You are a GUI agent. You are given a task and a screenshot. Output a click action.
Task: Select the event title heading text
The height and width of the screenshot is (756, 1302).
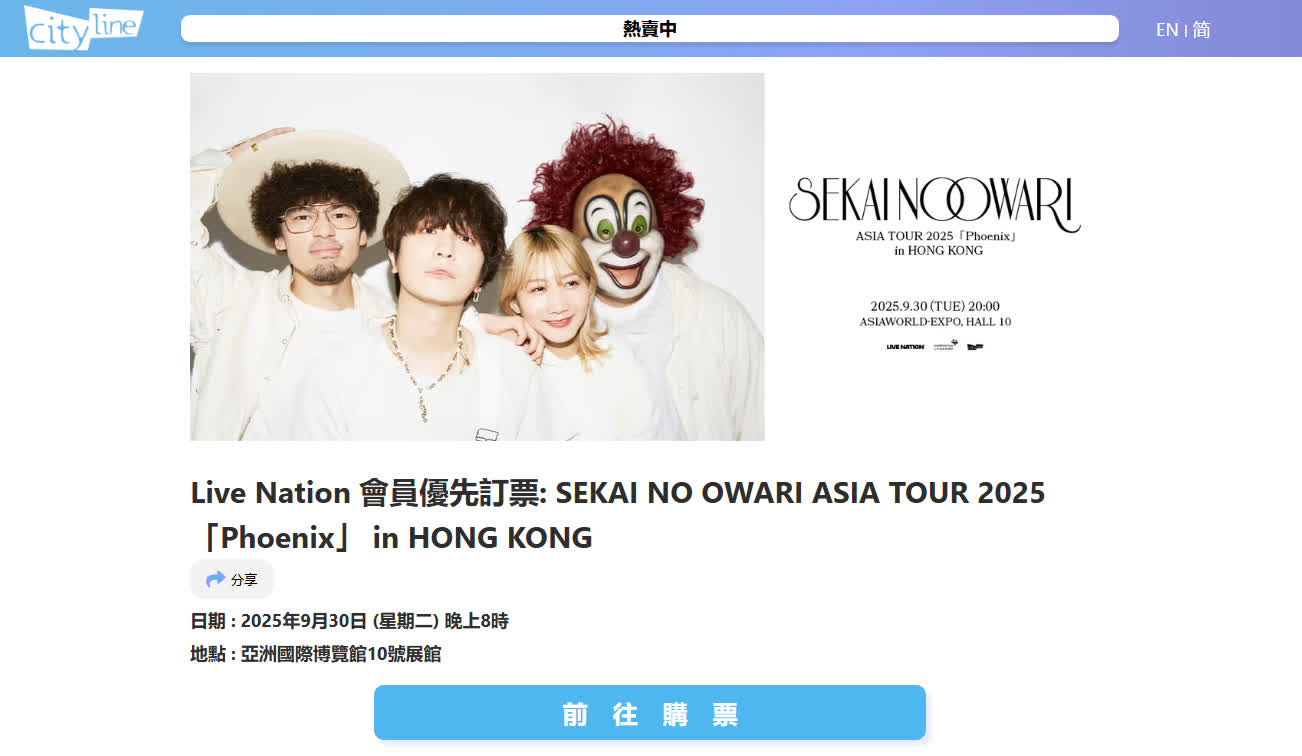(618, 515)
